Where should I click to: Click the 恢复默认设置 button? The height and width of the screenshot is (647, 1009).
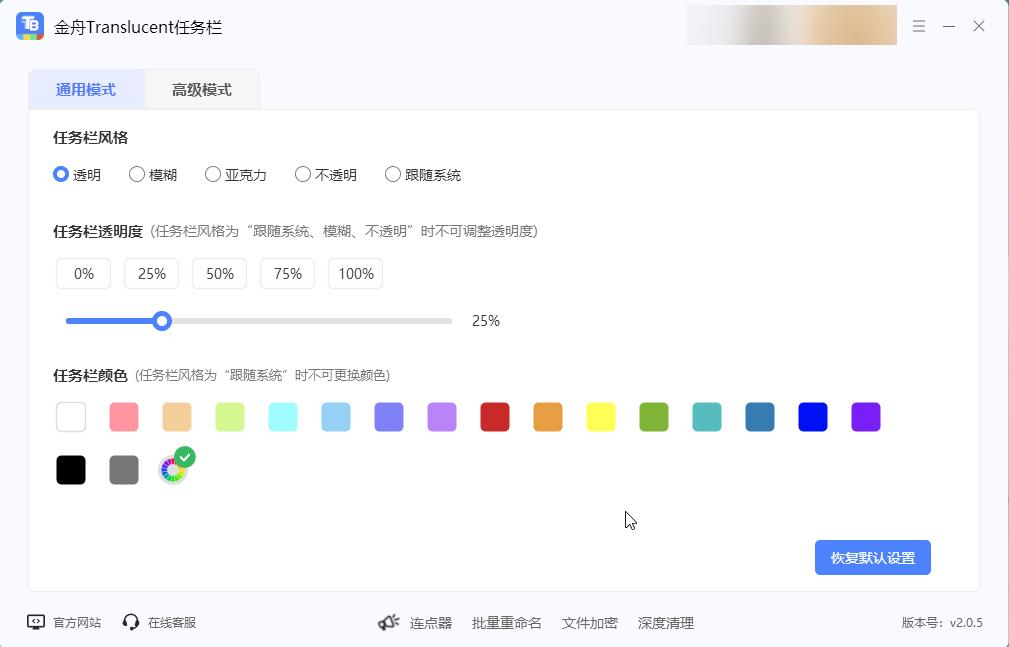tap(872, 557)
